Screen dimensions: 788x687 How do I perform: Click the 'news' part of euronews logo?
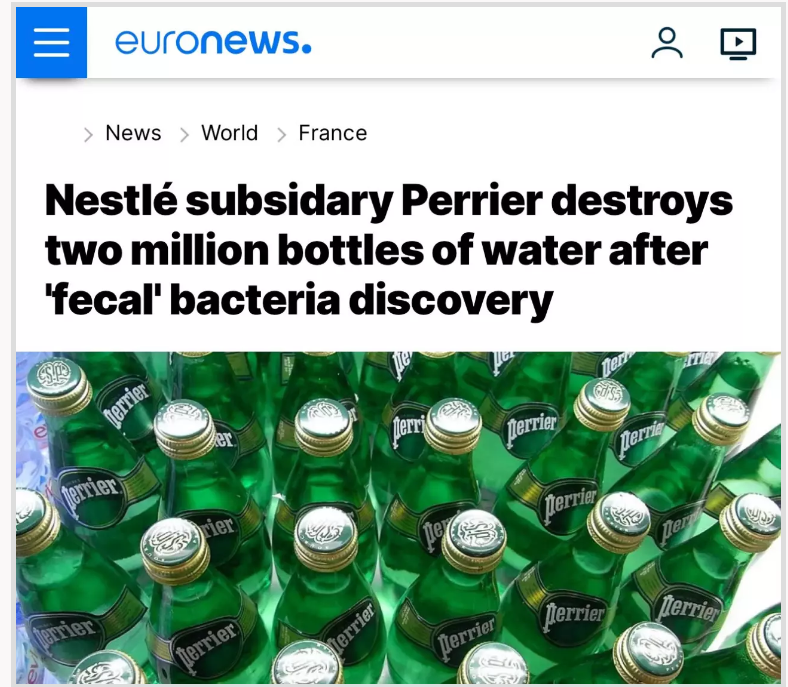pos(256,42)
